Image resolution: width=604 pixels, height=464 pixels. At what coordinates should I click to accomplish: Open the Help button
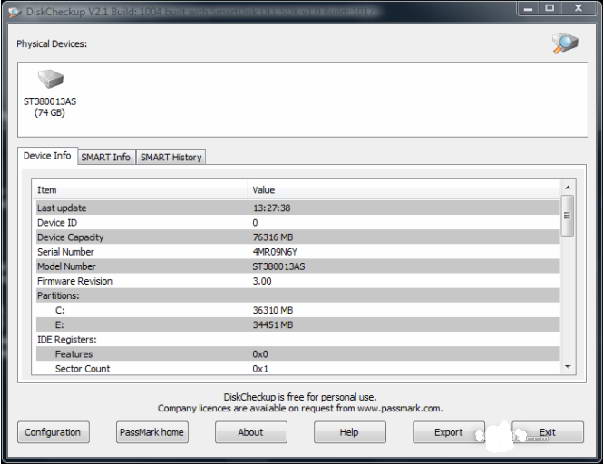click(349, 432)
